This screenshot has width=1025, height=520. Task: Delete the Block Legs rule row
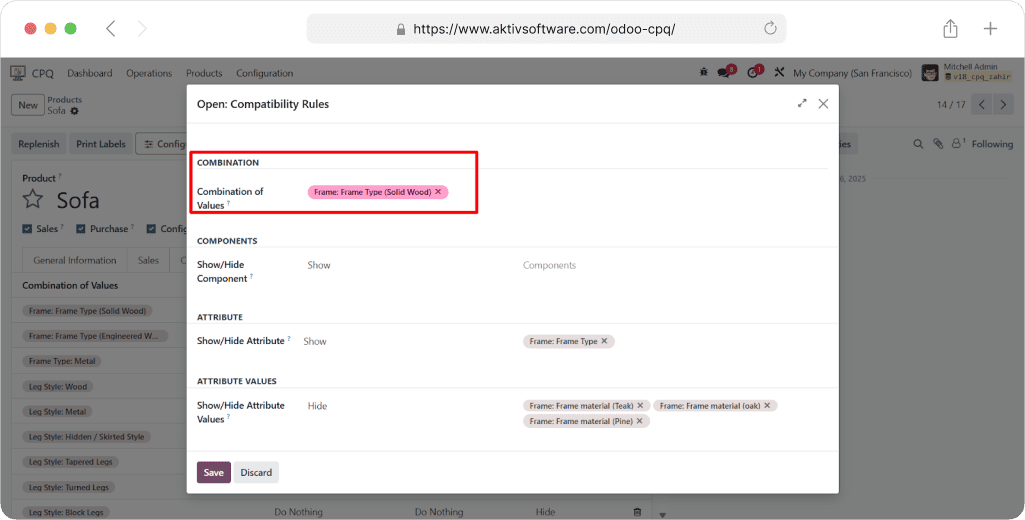[x=637, y=512]
